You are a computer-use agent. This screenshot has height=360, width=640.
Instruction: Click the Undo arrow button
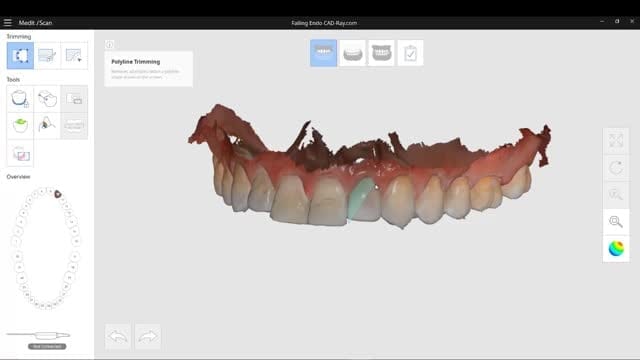[118, 336]
